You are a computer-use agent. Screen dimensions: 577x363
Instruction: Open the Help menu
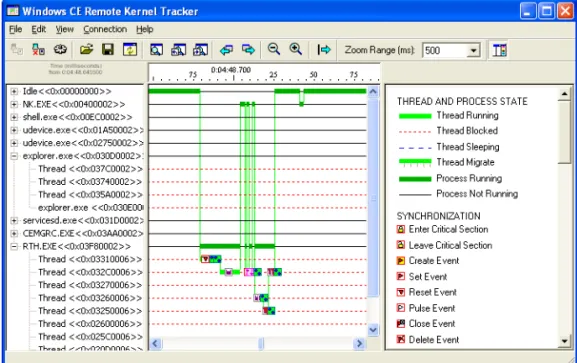pos(145,29)
